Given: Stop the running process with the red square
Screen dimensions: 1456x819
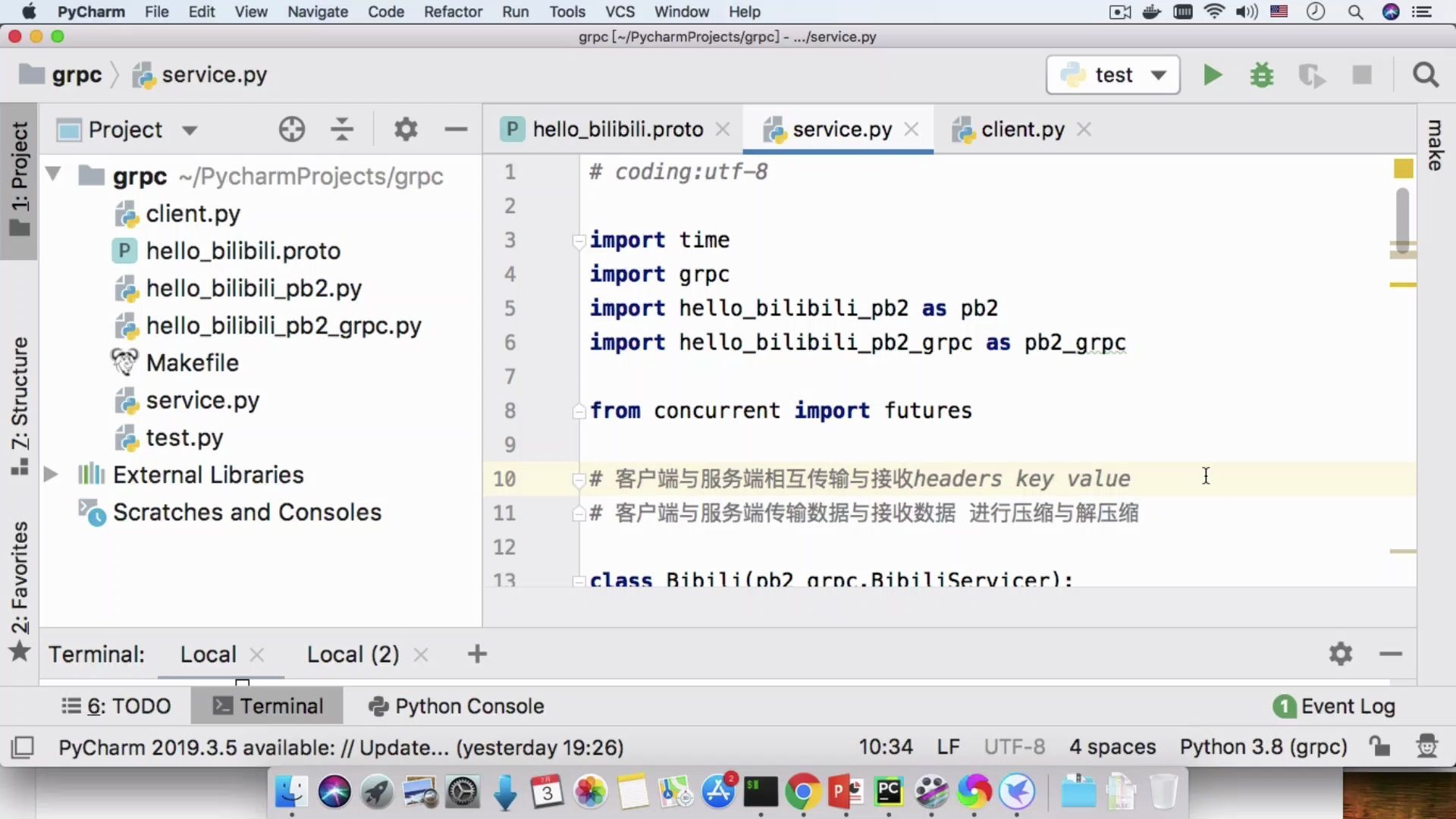Looking at the screenshot, I should tap(1361, 75).
